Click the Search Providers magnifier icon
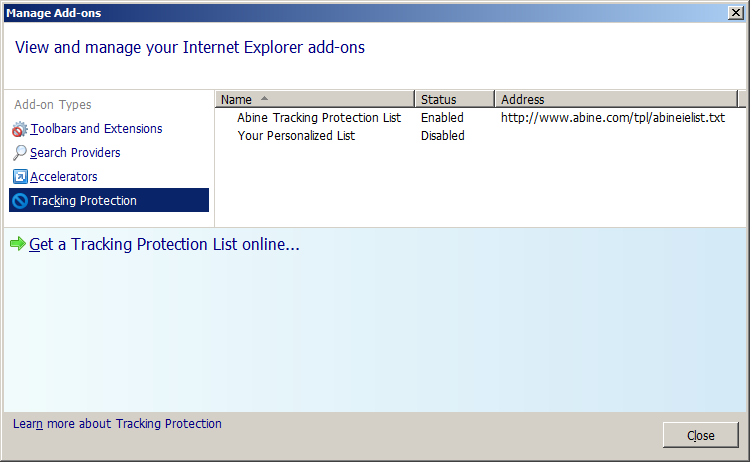 click(20, 153)
